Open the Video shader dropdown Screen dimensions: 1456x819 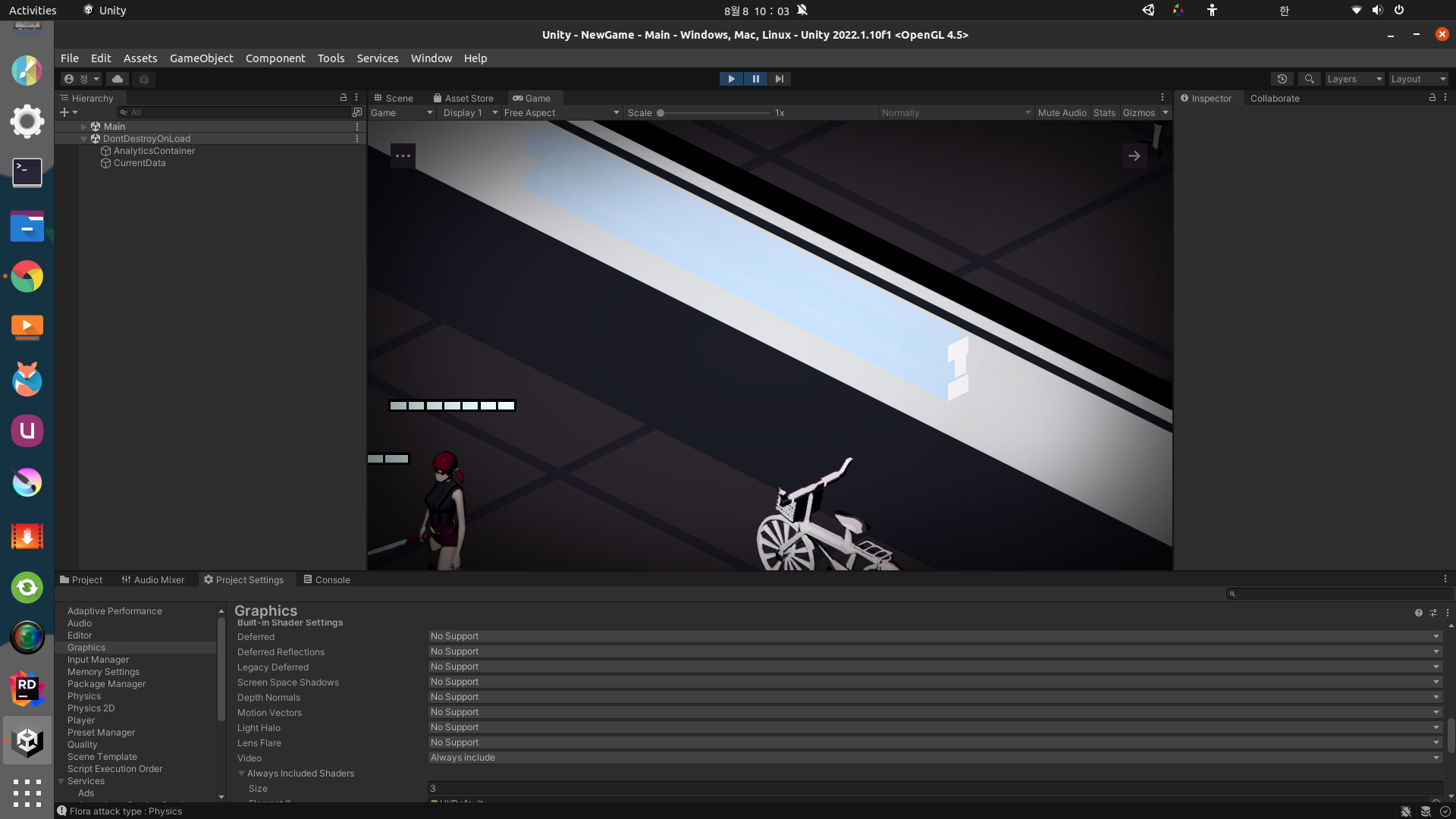click(935, 758)
